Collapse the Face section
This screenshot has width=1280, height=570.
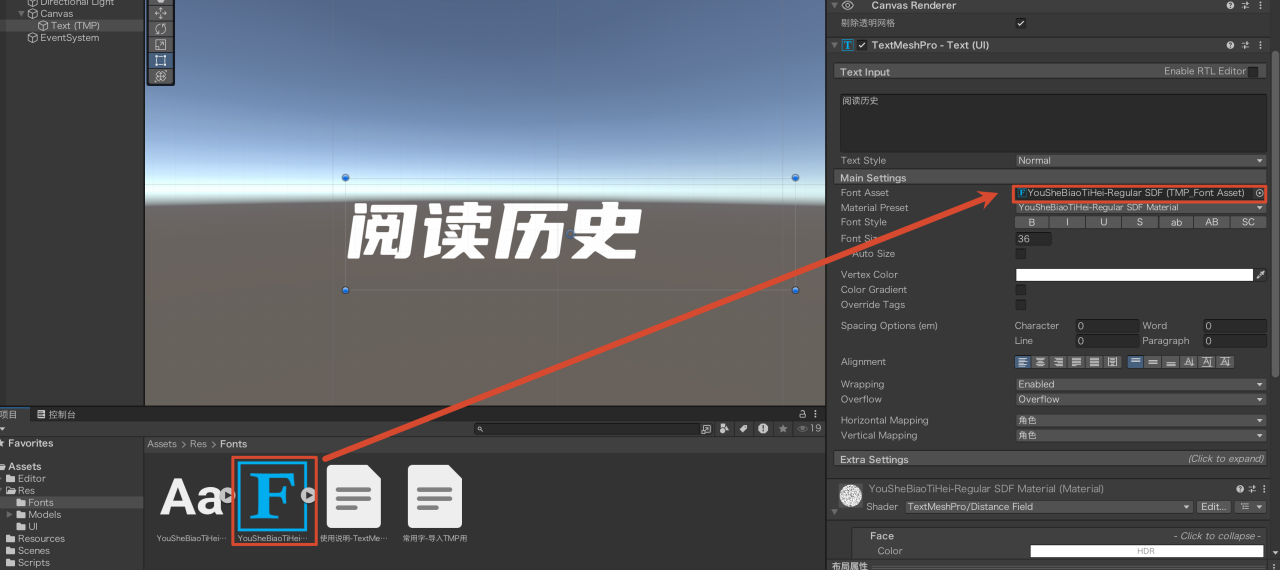coord(1060,536)
